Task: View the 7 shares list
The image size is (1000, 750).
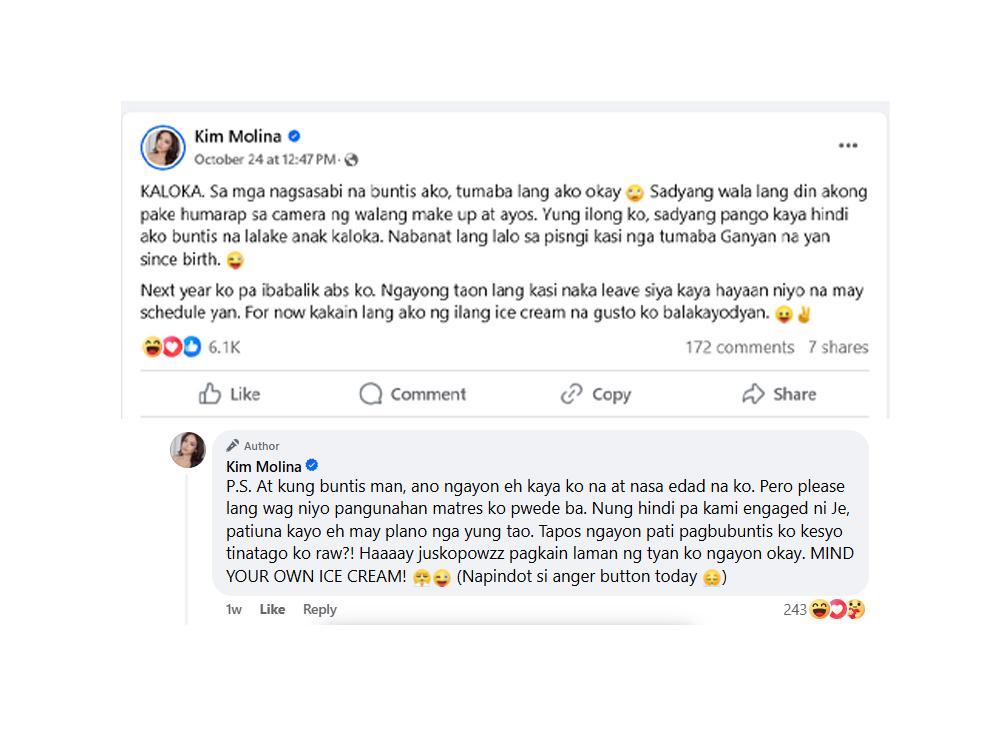Action: tap(838, 347)
